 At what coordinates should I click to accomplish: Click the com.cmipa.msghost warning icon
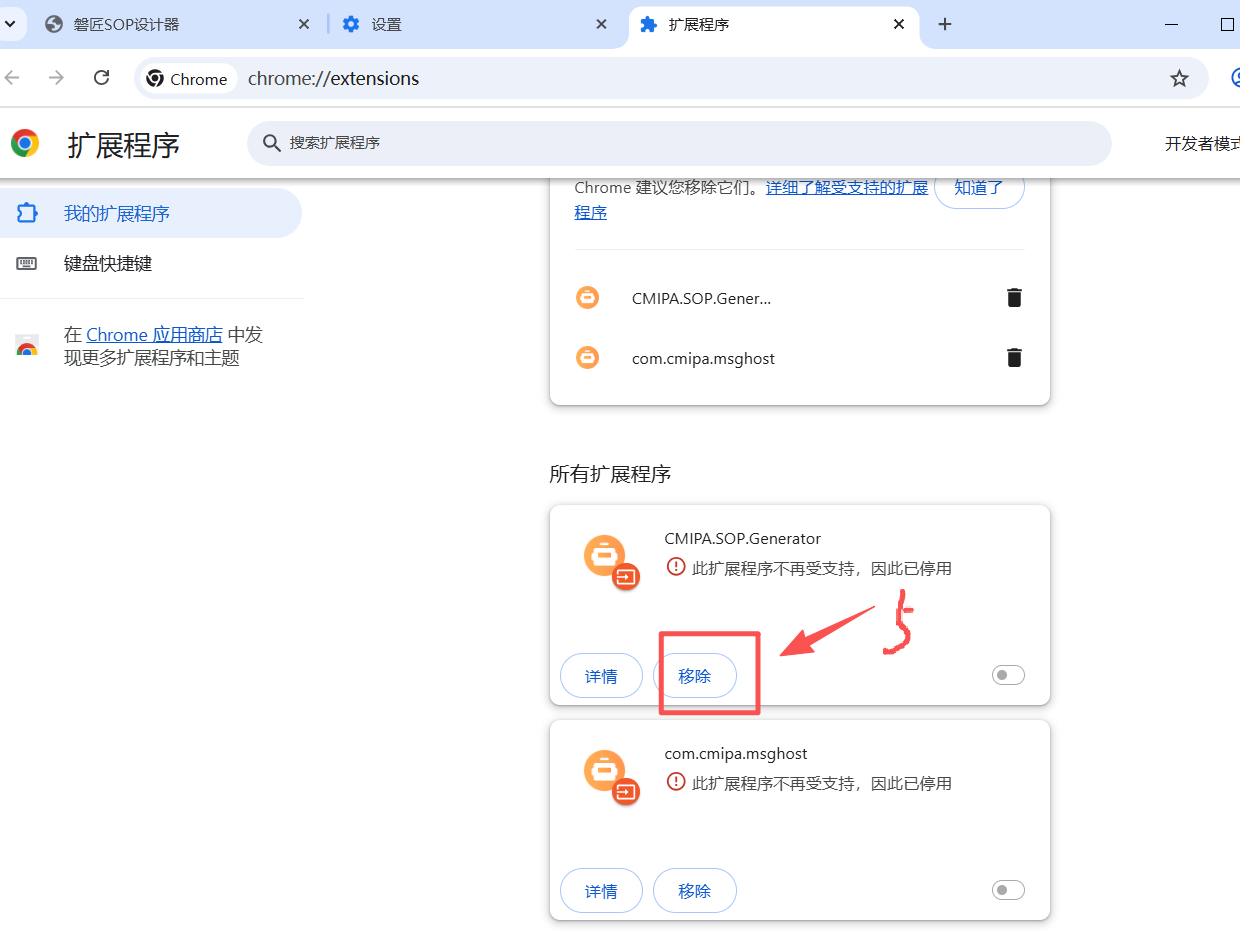pyautogui.click(x=676, y=783)
